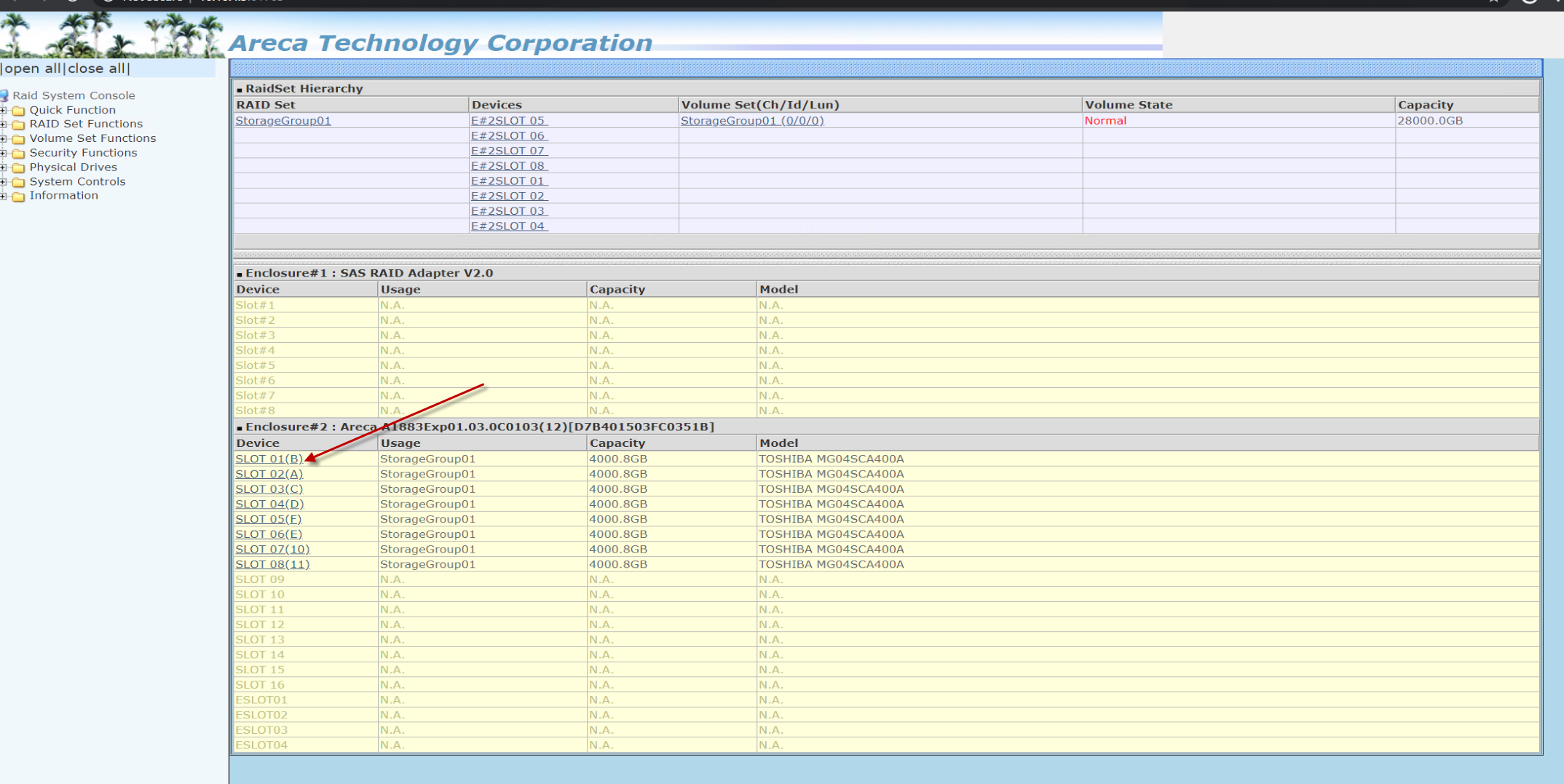This screenshot has height=784, width=1564.
Task: Click the greyed SLOT 09 device entry
Action: tap(260, 579)
